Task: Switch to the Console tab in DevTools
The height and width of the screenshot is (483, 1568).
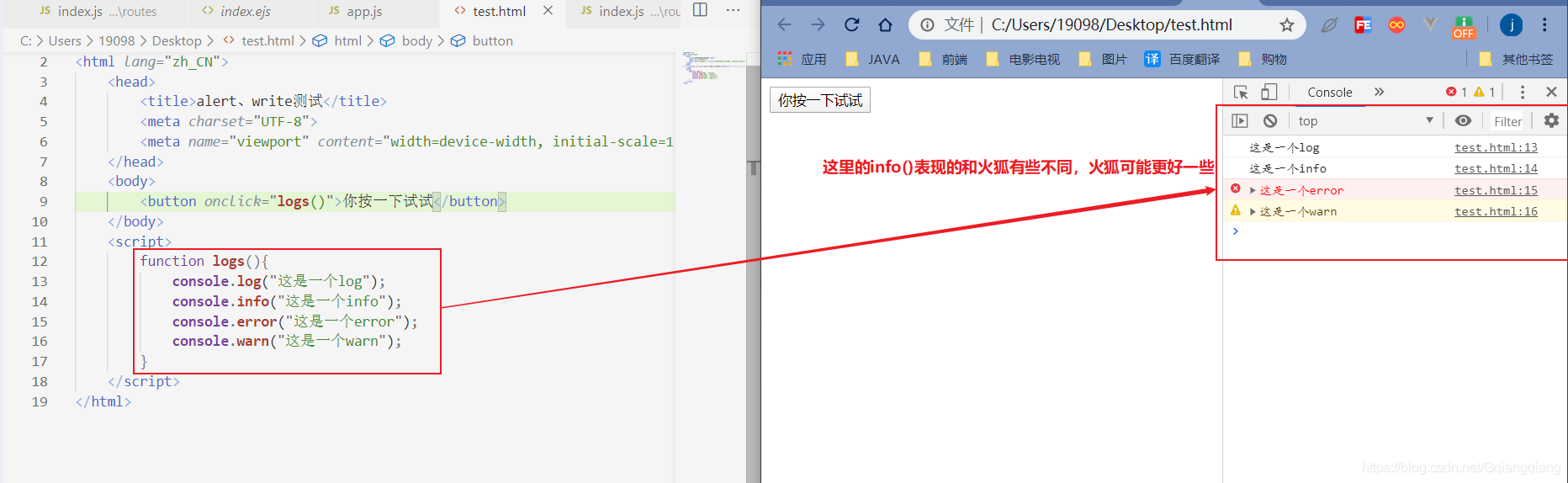Action: pos(1330,92)
